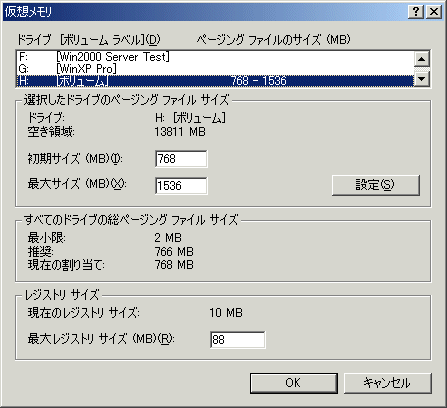Click the 初期サイズ (MB) label
The image size is (447, 408).
point(75,159)
